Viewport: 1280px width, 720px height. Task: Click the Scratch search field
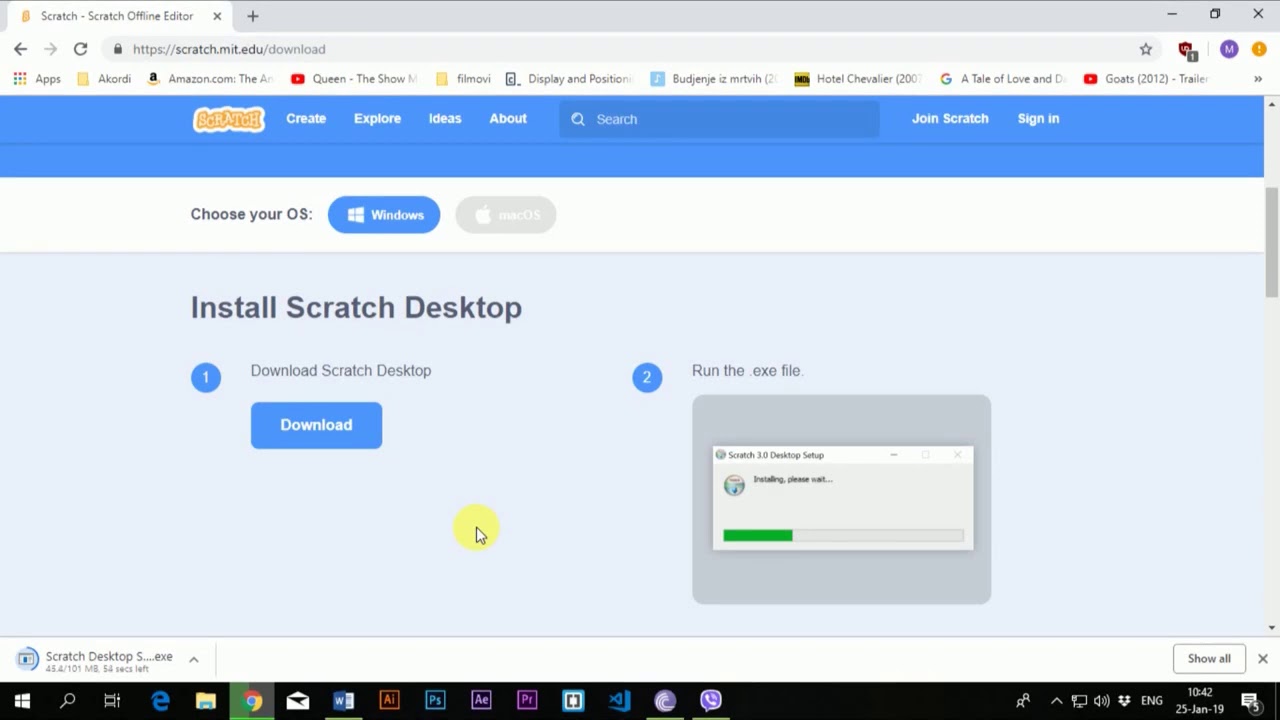point(719,119)
